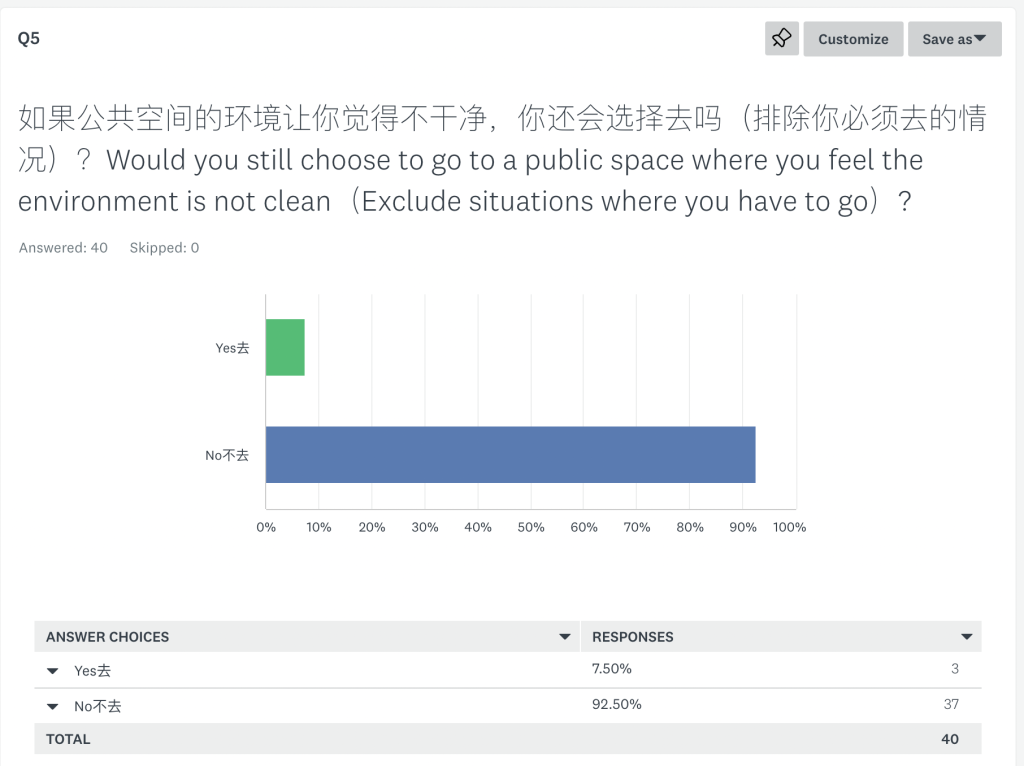The image size is (1024, 766).
Task: Click the RESPONSES column header
Action: [x=633, y=637]
